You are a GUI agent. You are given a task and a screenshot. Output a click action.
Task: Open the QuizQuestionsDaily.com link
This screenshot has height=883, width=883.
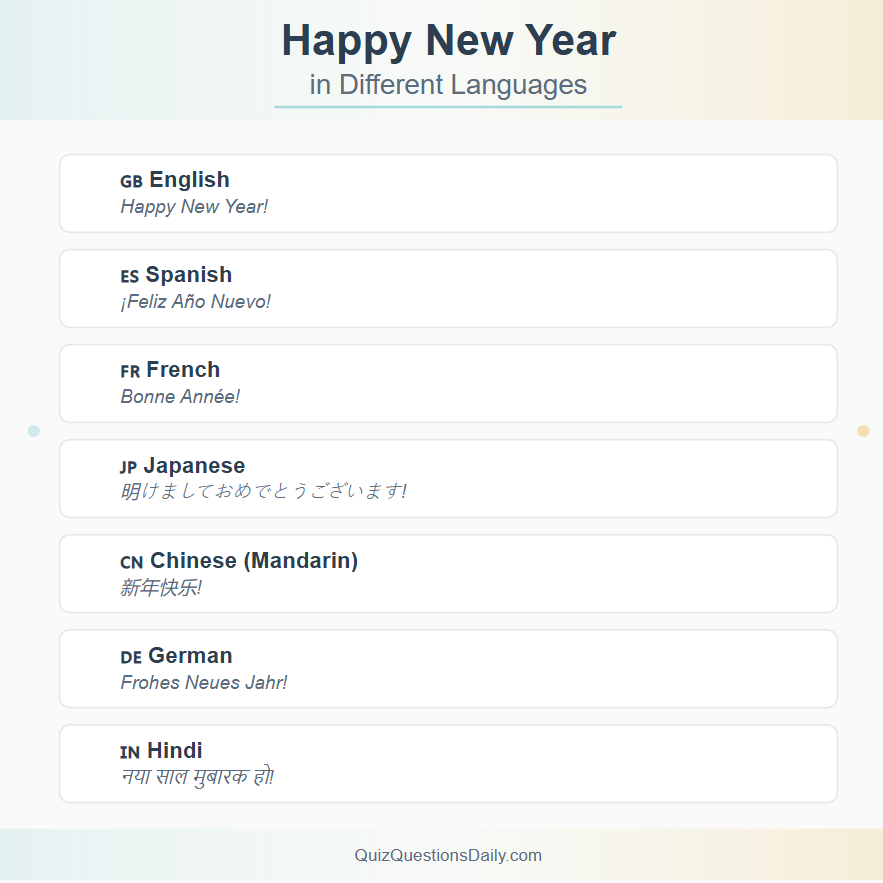[x=447, y=855]
